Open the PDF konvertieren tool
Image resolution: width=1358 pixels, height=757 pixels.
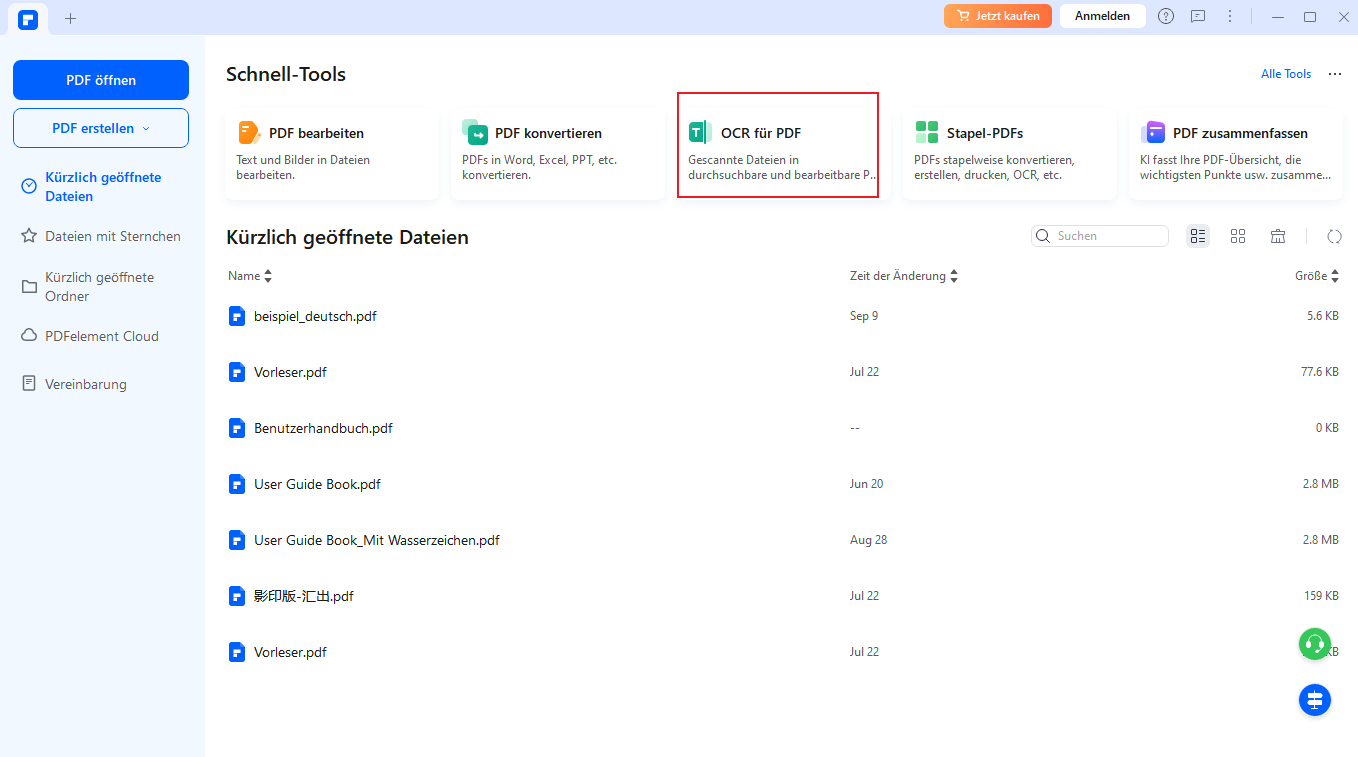[x=557, y=153]
